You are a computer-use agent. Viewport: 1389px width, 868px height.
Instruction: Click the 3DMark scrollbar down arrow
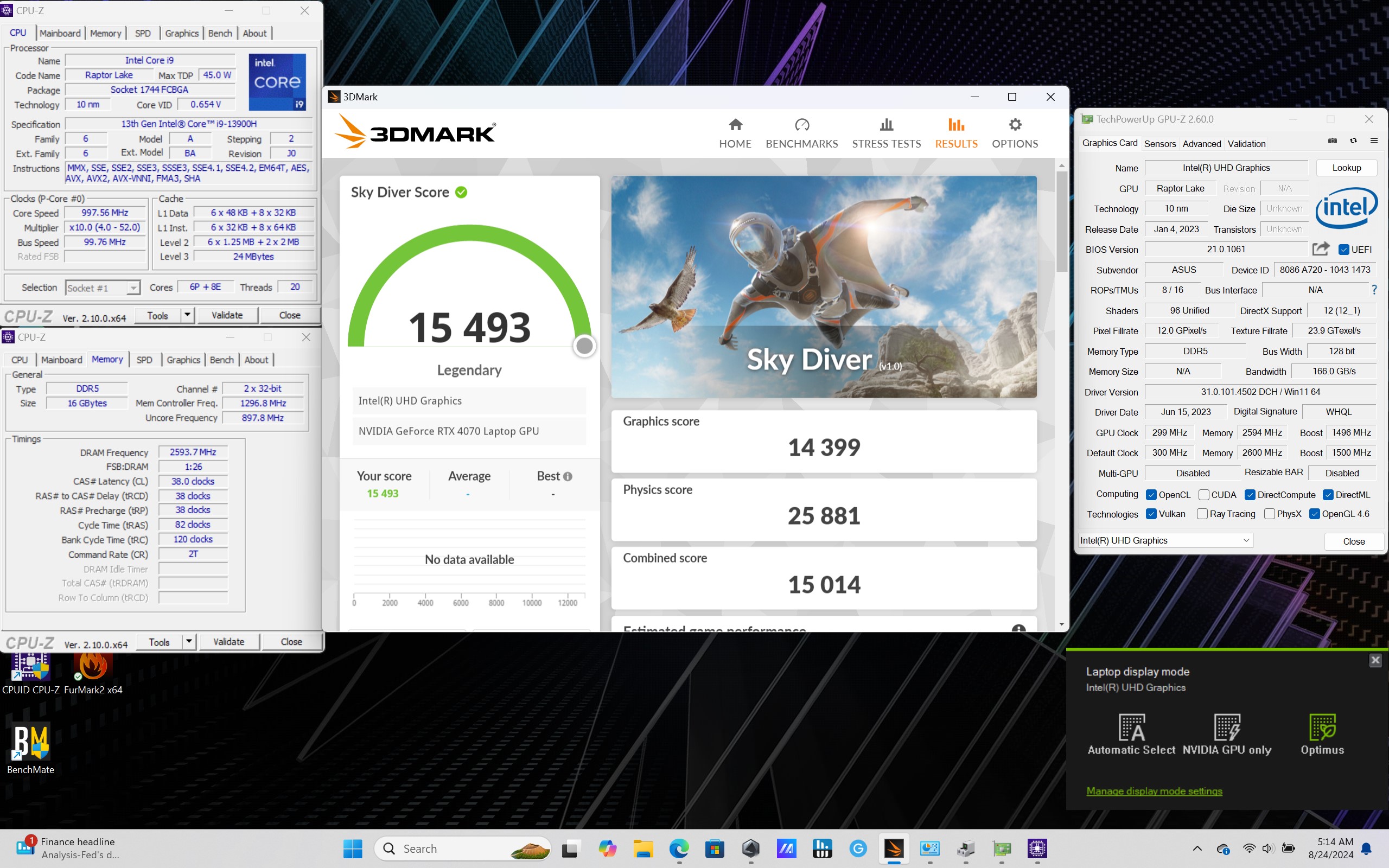tap(1061, 624)
